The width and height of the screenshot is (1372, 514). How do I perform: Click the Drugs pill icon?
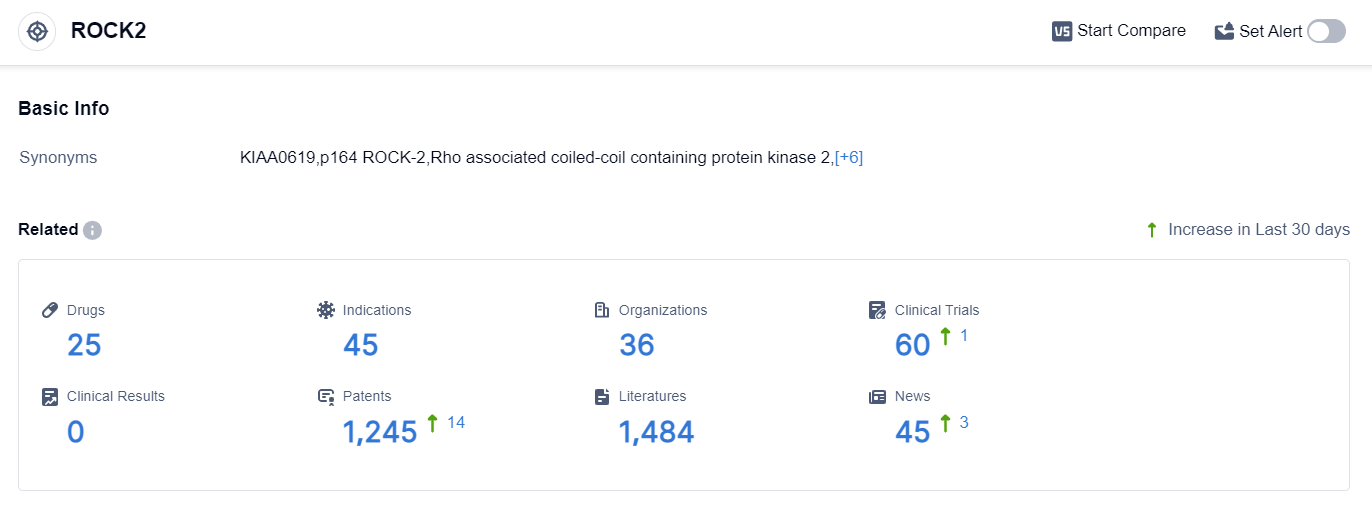point(50,310)
